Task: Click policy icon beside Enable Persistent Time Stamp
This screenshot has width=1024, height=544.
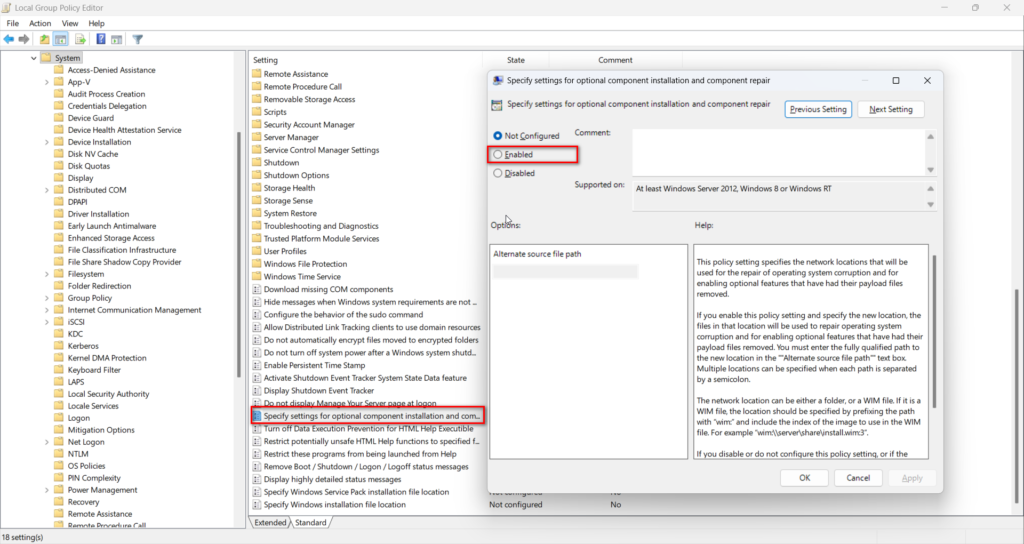Action: (x=257, y=365)
